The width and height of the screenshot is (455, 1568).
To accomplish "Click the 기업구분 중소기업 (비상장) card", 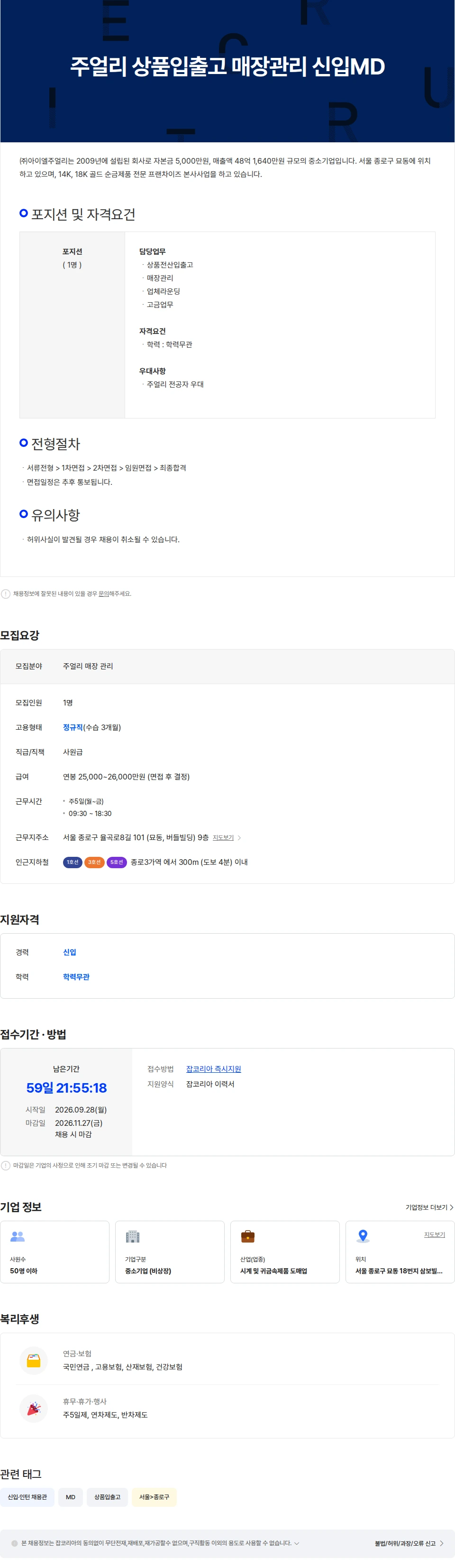I will pos(170,1252).
